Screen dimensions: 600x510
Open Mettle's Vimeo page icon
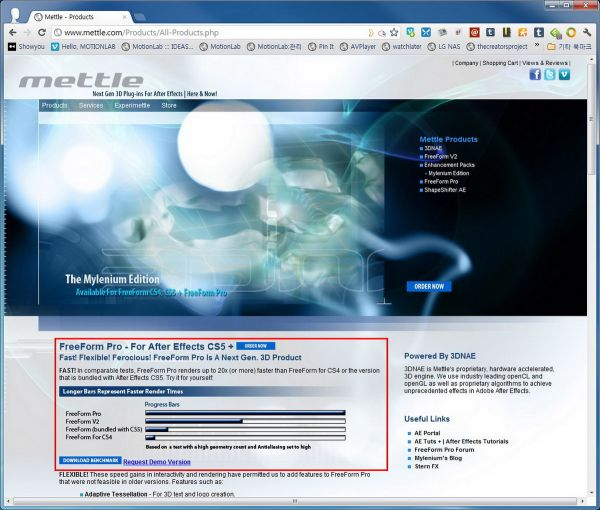point(564,74)
